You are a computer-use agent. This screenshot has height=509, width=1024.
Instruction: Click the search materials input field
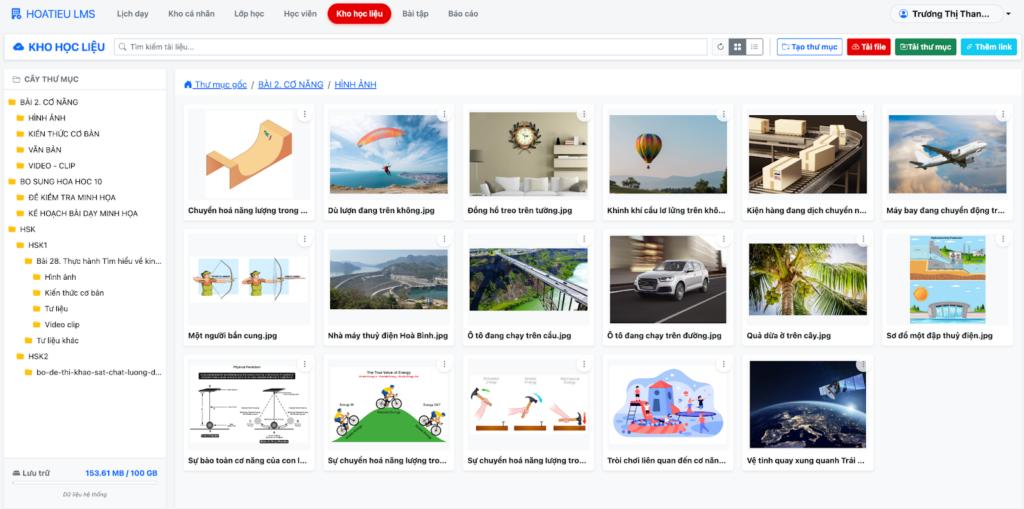click(410, 47)
